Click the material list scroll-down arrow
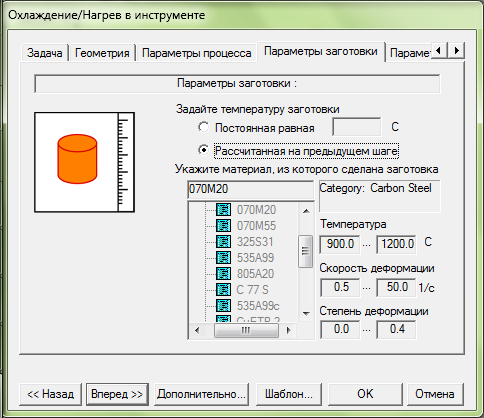 306,313
